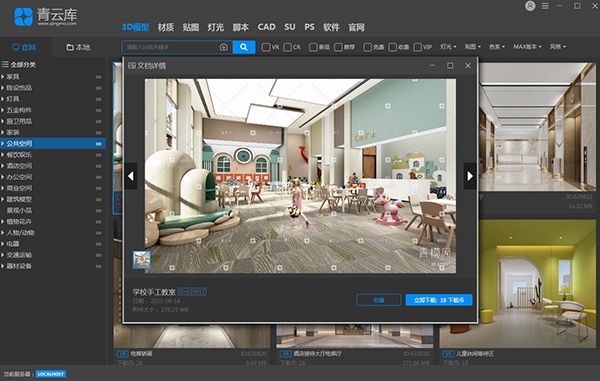The height and width of the screenshot is (381, 600).
Task: Open the 脚本 tab
Action: pyautogui.click(x=241, y=27)
